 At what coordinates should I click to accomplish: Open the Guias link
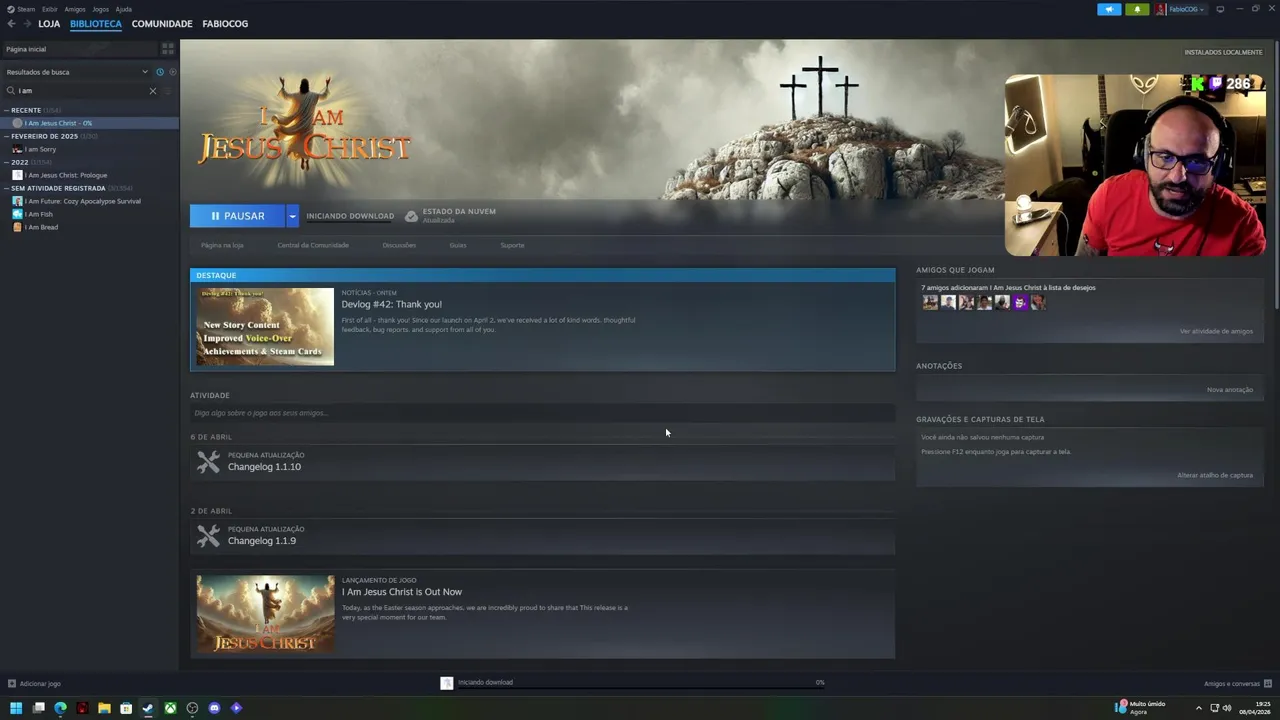458,245
